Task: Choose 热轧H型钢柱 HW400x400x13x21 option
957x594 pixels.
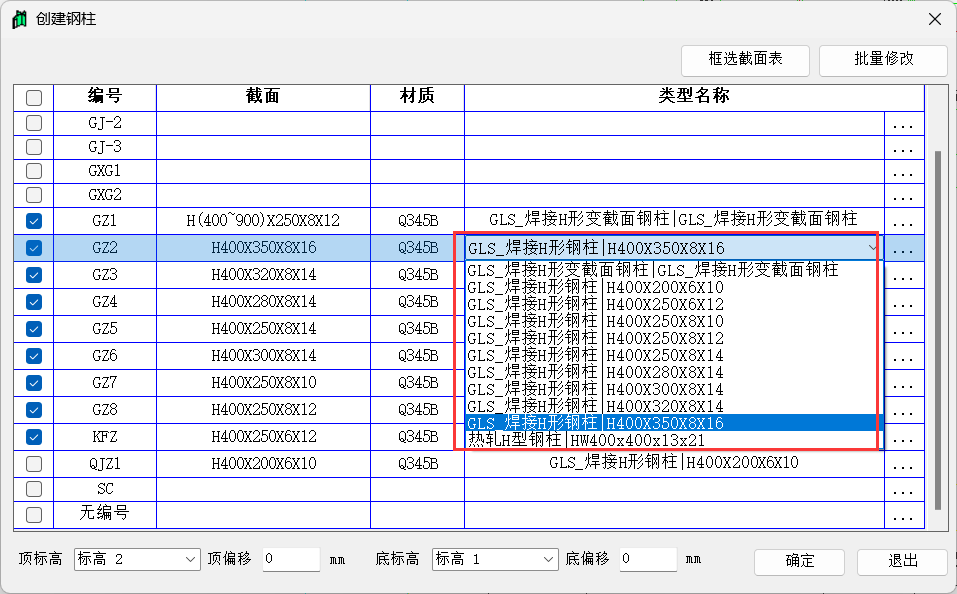Action: pyautogui.click(x=674, y=440)
